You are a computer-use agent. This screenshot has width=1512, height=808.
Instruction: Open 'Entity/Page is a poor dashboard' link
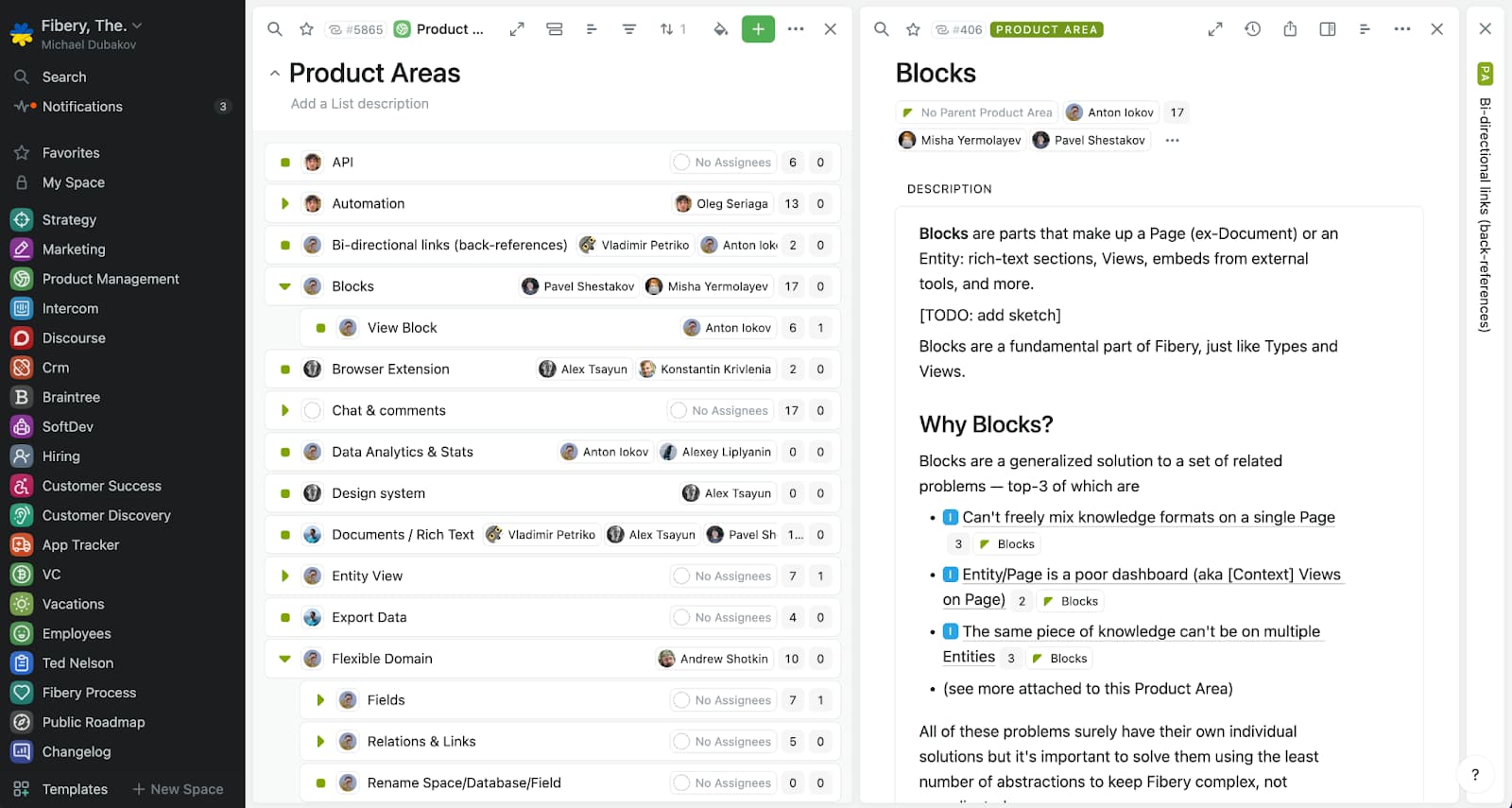pyautogui.click(x=1142, y=587)
